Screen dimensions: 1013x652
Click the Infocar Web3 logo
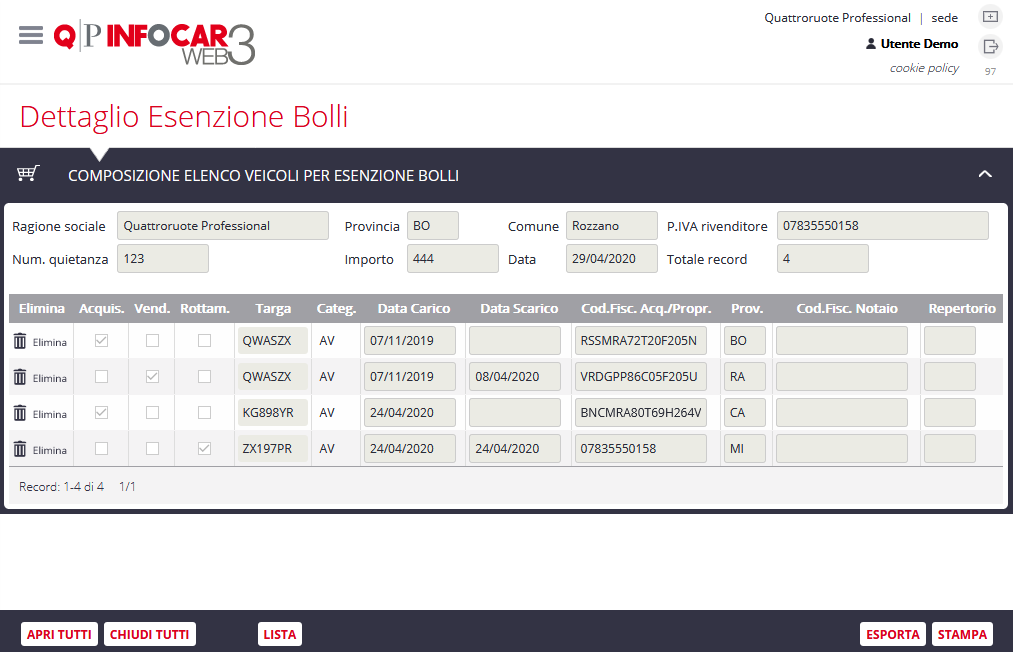coord(155,43)
